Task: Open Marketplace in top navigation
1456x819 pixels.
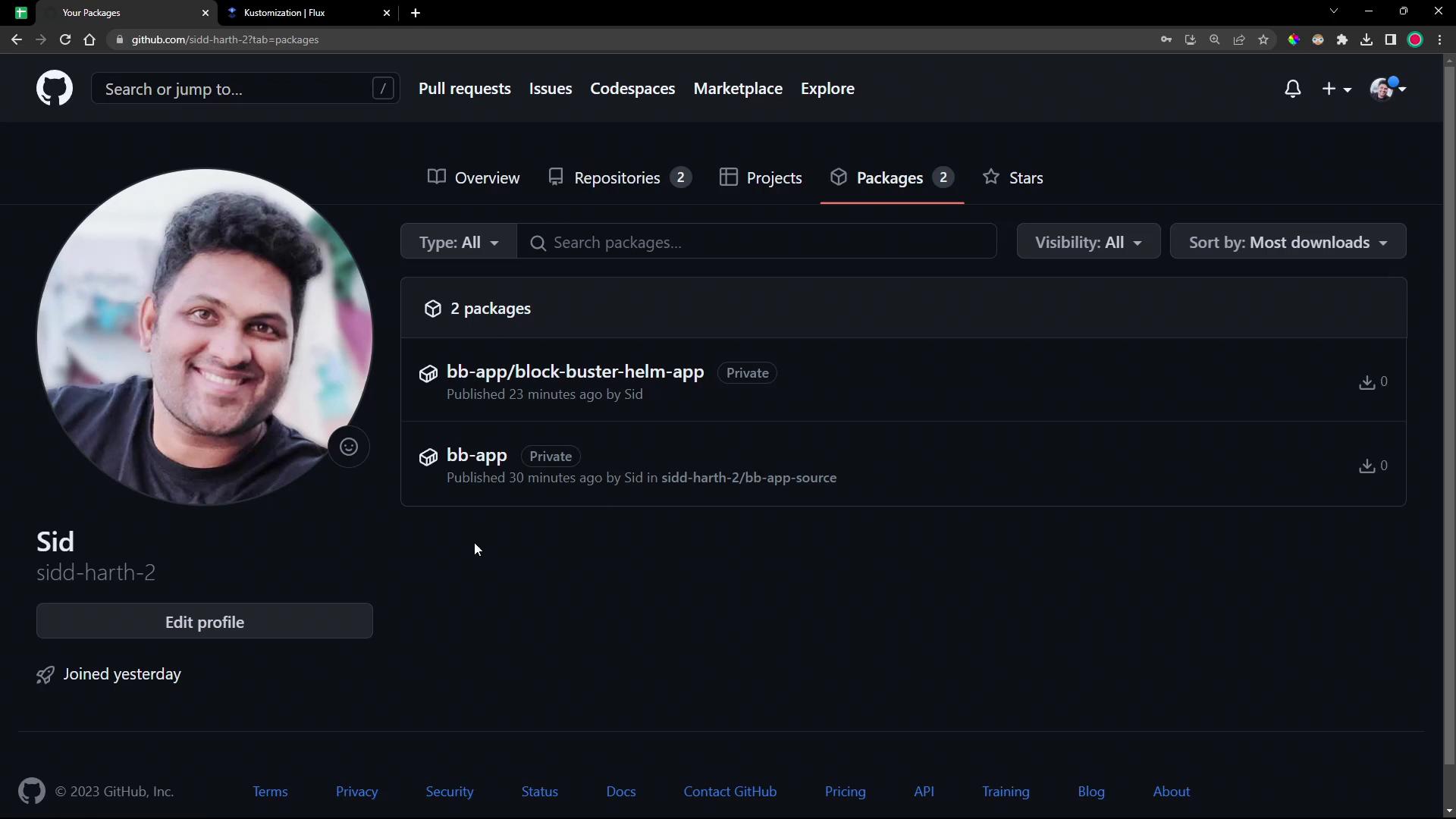Action: coord(738,89)
